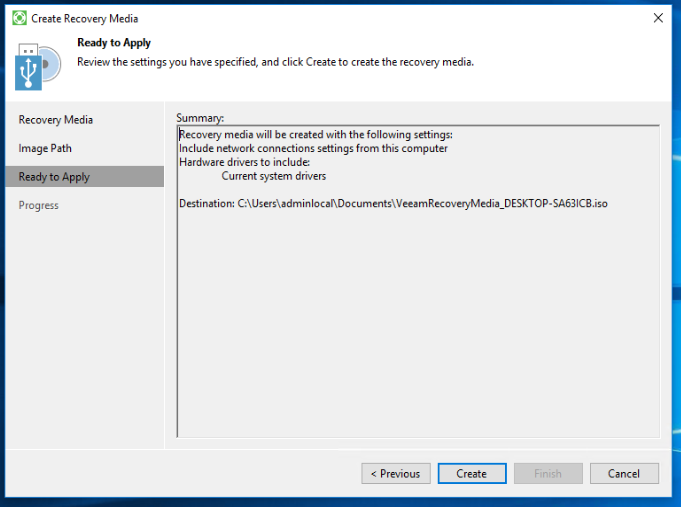Cancel the recovery media wizard
681x507 pixels.
624,473
